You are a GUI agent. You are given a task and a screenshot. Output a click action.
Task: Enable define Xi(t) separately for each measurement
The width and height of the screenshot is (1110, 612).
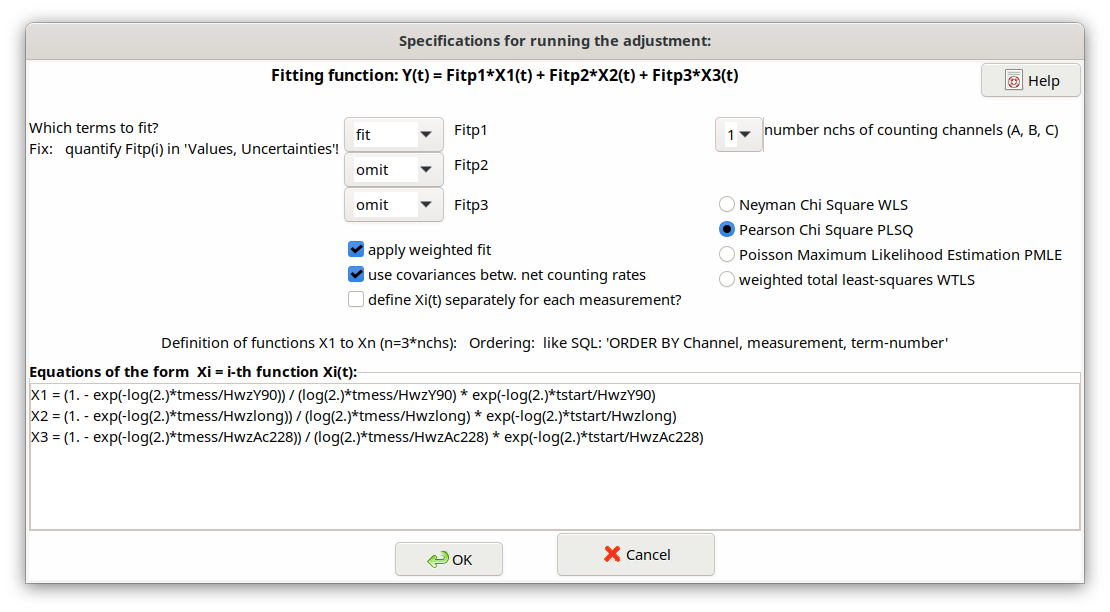tap(356, 299)
